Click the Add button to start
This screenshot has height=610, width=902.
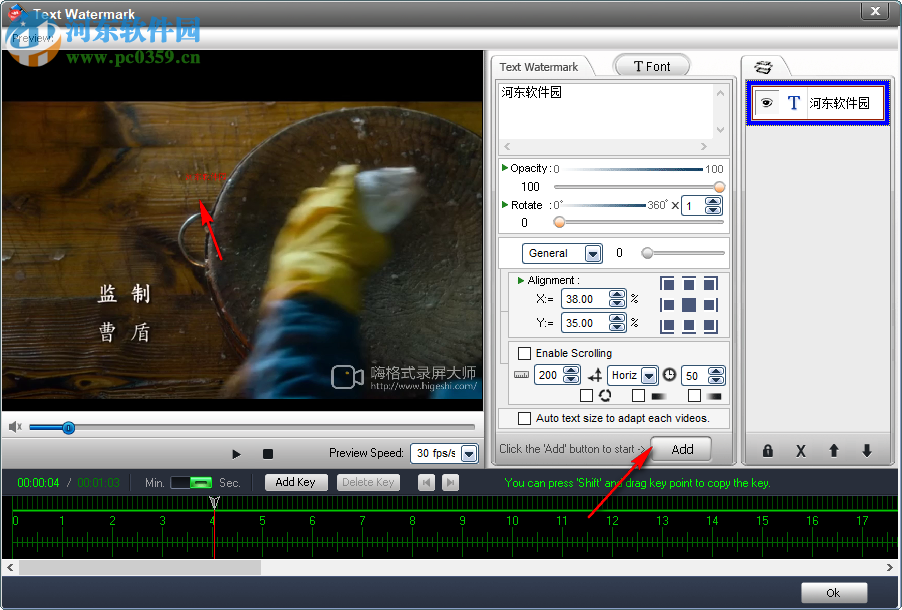click(x=681, y=449)
